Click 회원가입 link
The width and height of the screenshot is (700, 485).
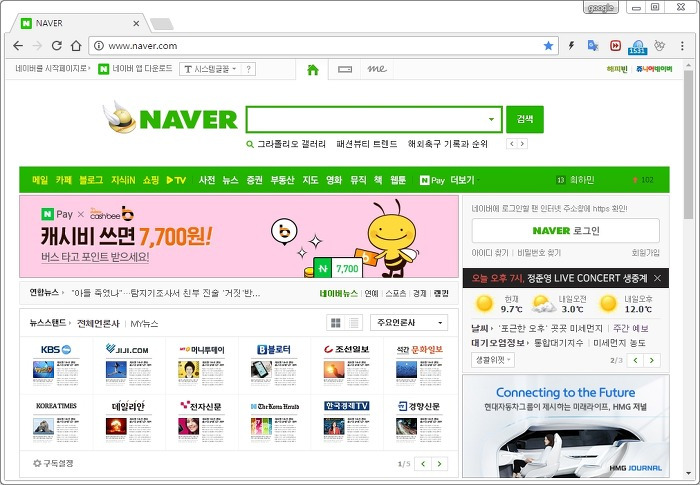[645, 253]
